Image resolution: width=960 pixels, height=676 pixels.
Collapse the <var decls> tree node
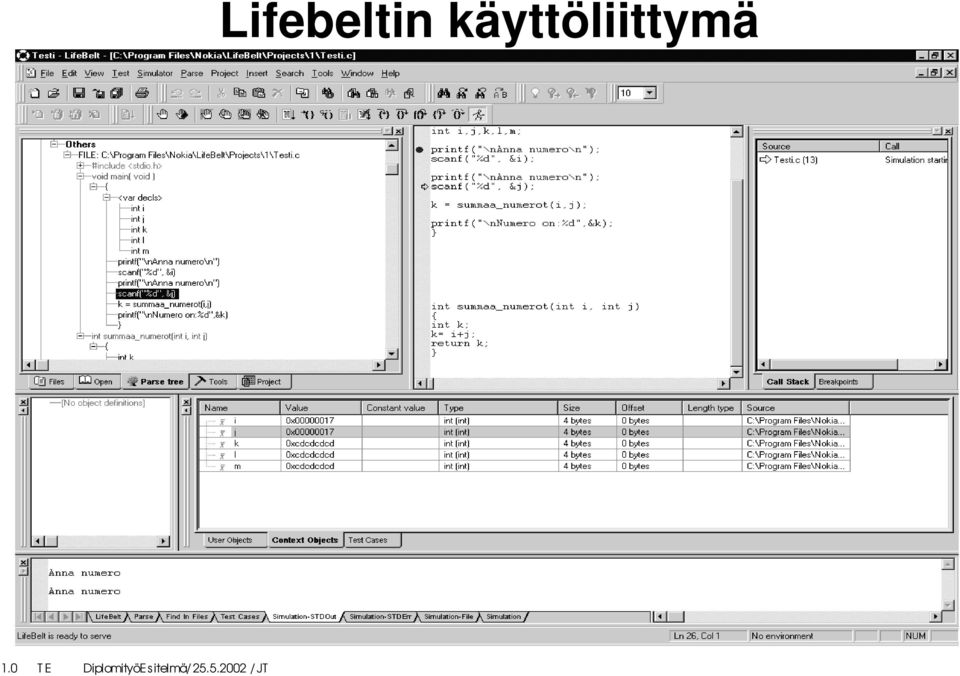[107, 198]
